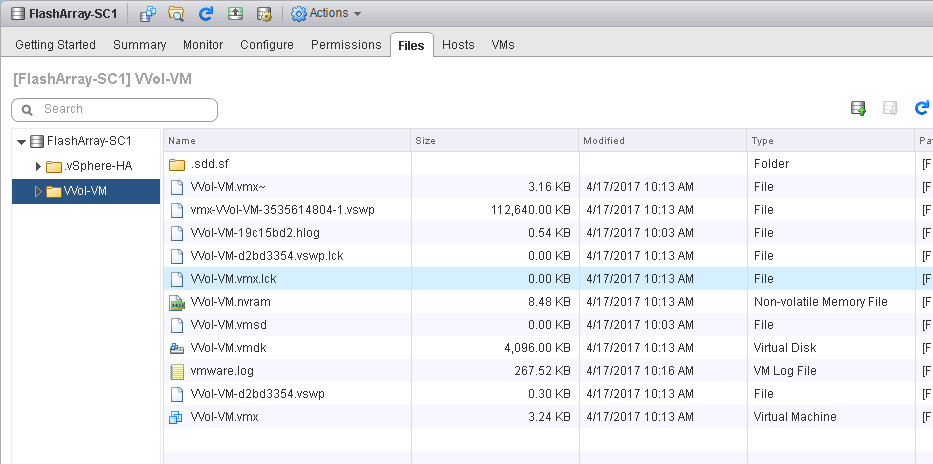Switch to the Getting Started tab

tap(55, 45)
